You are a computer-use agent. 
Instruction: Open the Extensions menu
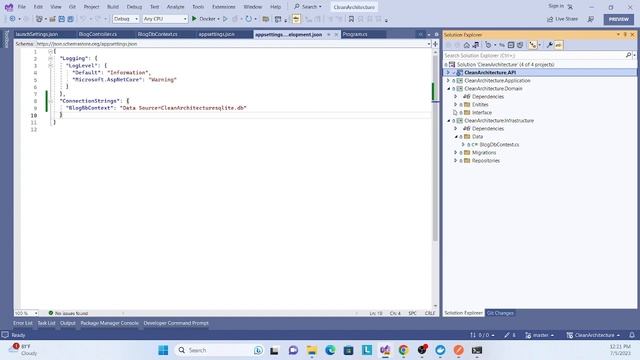[x=224, y=7]
